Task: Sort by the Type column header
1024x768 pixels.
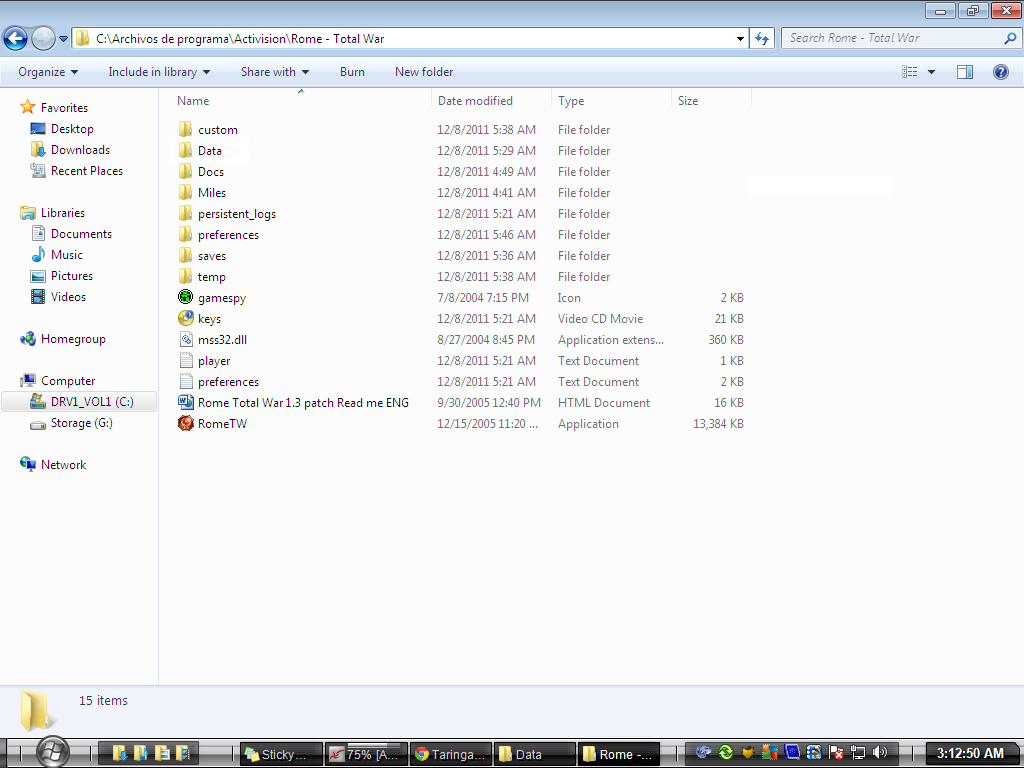Action: [x=571, y=101]
